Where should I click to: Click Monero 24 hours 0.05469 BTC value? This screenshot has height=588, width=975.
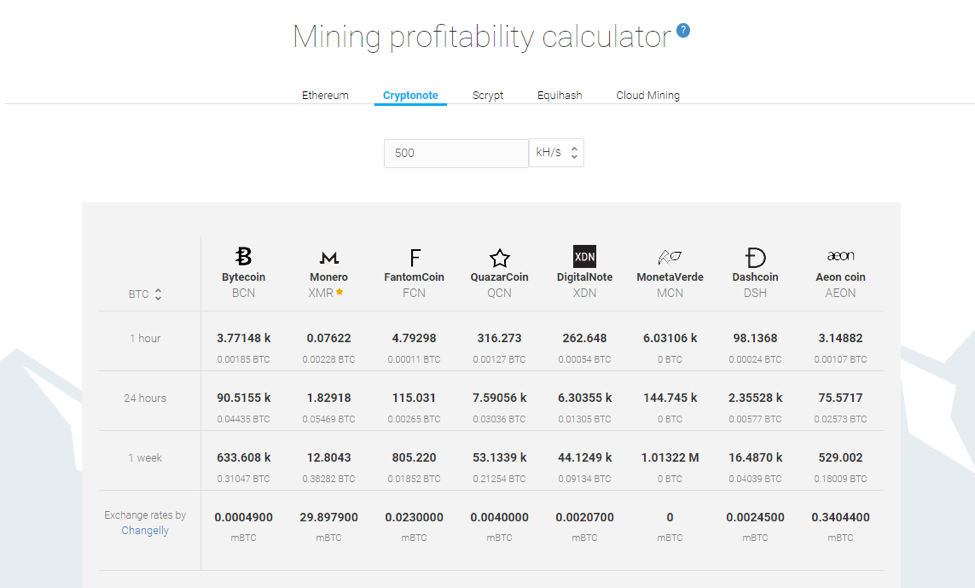[329, 419]
